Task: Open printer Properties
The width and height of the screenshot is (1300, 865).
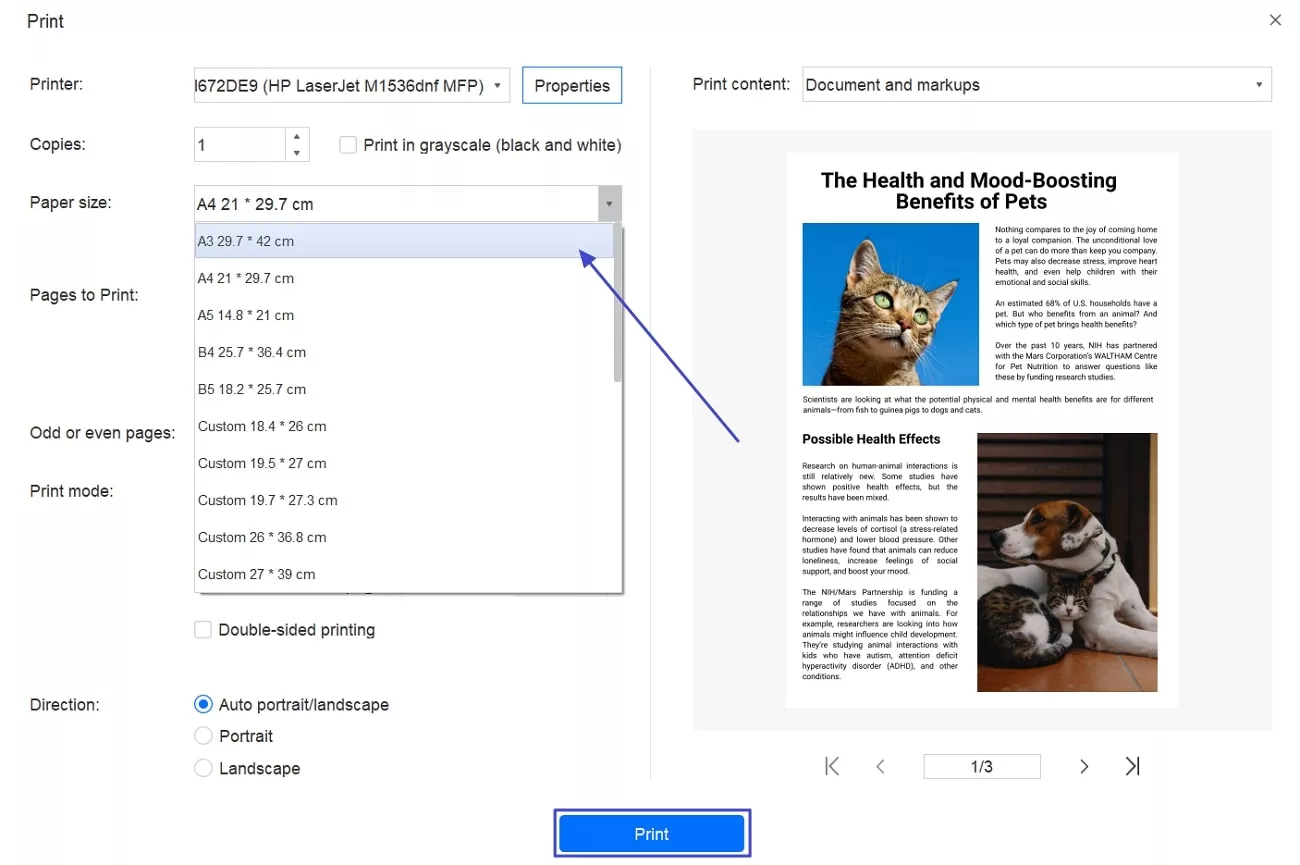Action: tap(572, 86)
